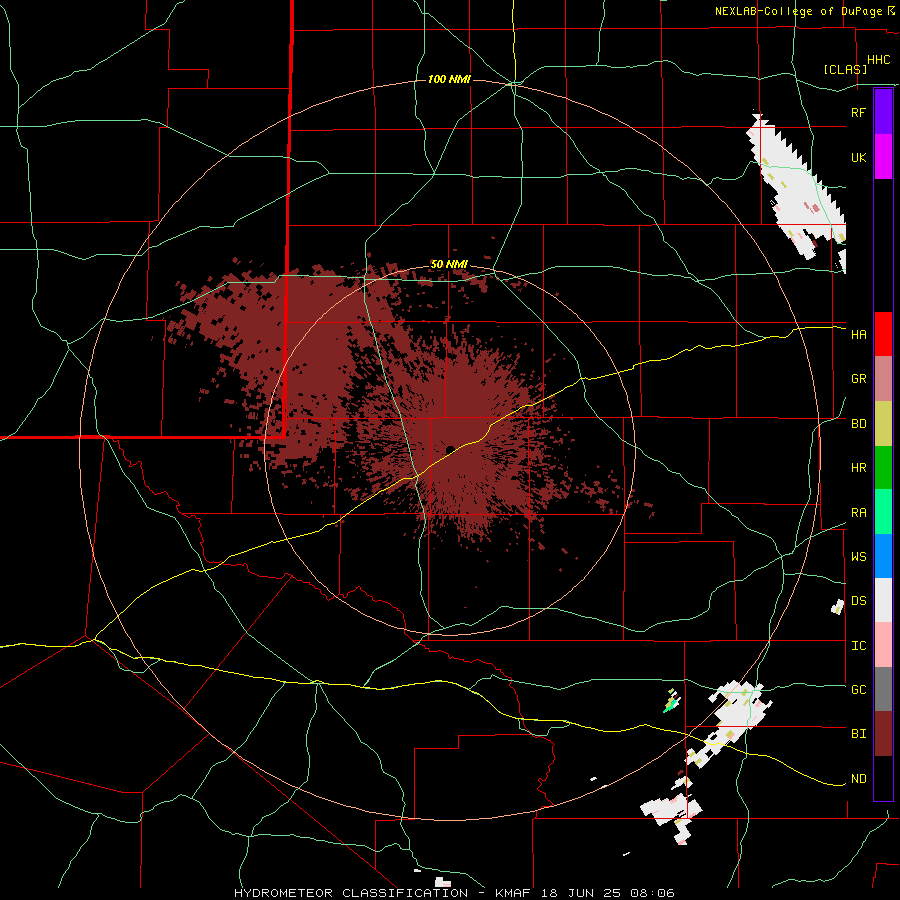Pick the white DS legend swatch

883,600
